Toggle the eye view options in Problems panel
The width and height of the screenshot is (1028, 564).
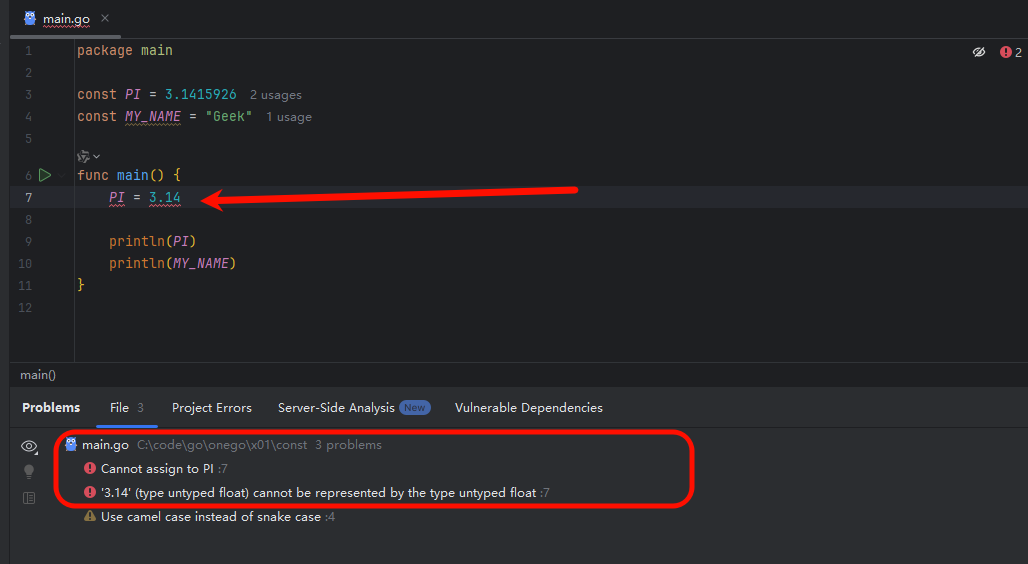coord(29,446)
